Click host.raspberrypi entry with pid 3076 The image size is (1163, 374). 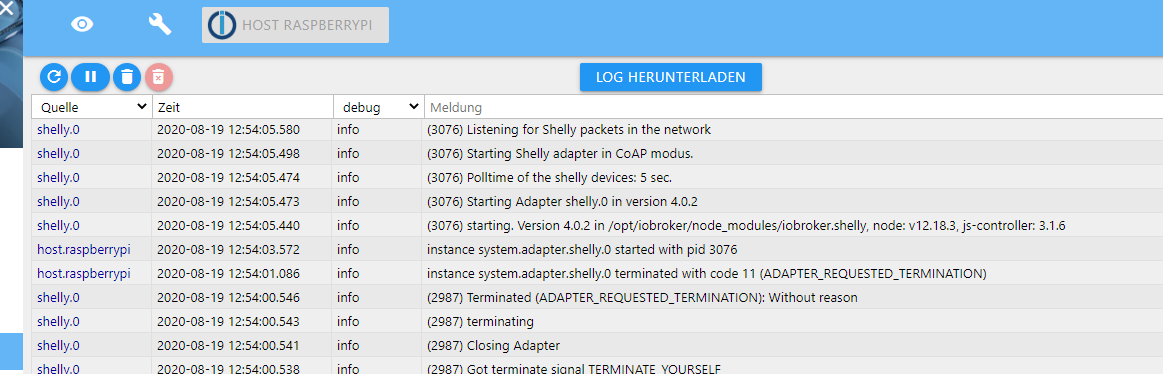pos(84,249)
